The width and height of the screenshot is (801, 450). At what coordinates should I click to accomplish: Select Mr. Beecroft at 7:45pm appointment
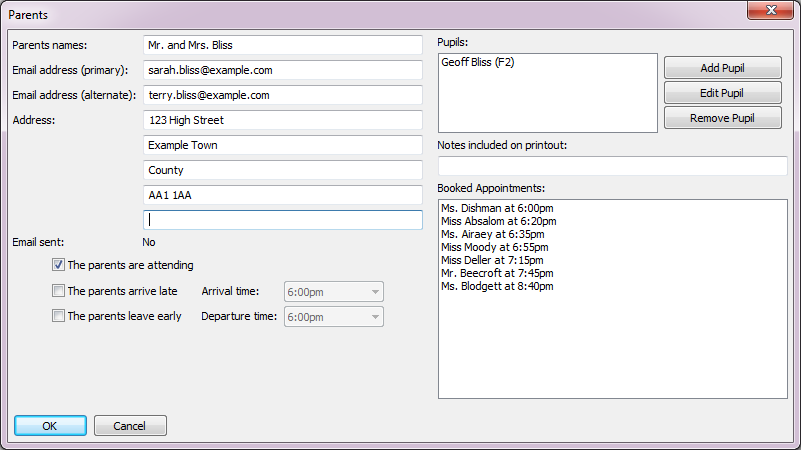pos(497,273)
